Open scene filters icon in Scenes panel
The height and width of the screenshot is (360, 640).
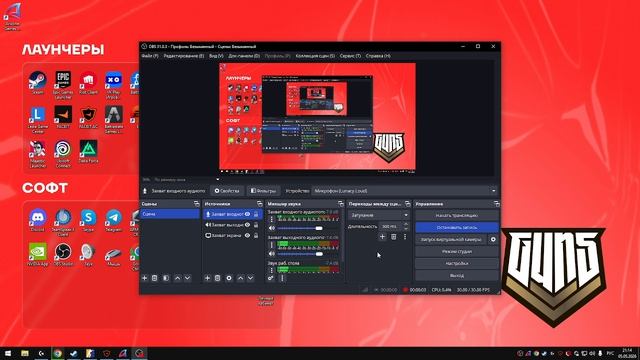166,278
